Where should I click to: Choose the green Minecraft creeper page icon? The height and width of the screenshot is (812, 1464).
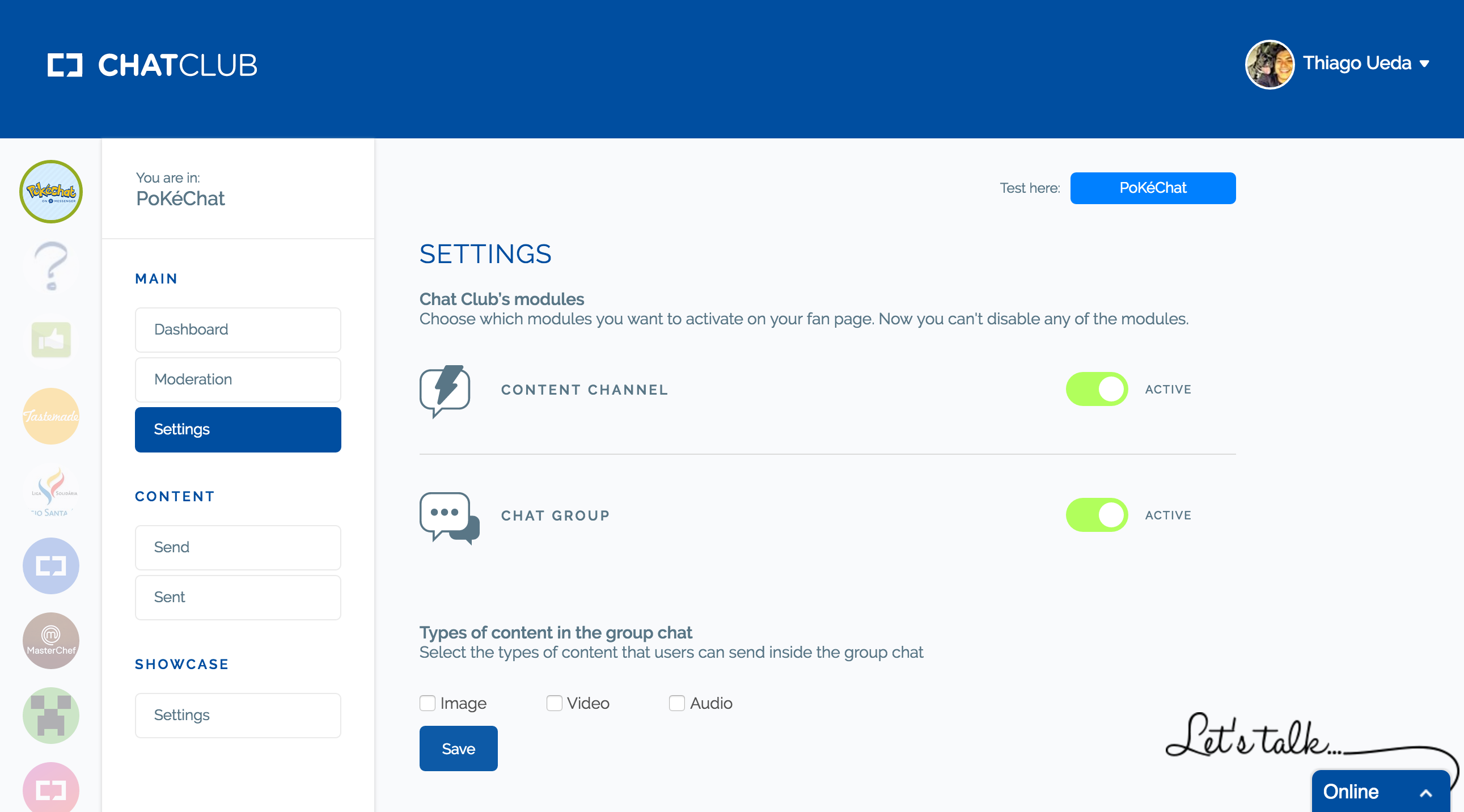tap(51, 716)
